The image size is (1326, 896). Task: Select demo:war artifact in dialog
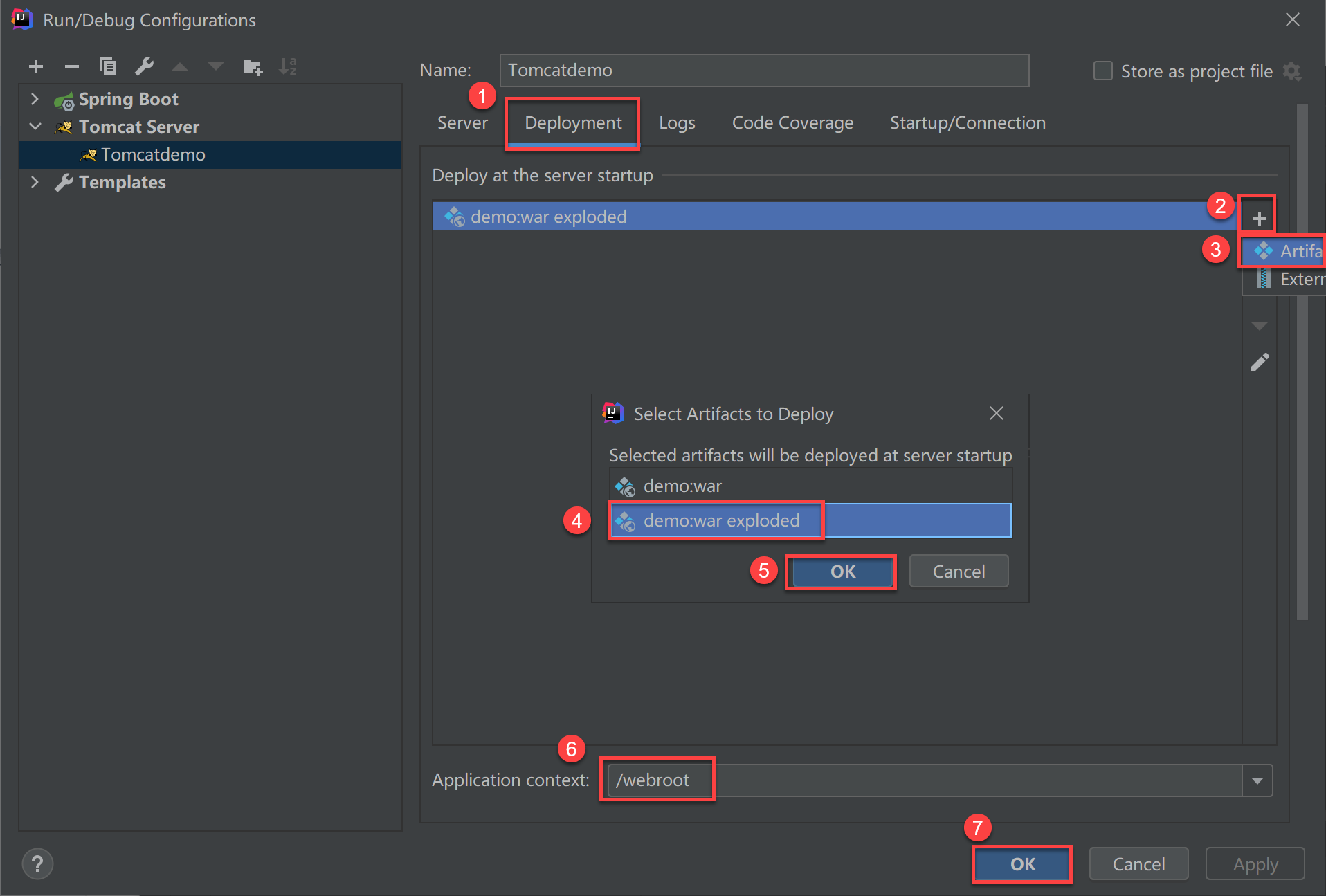click(x=810, y=486)
